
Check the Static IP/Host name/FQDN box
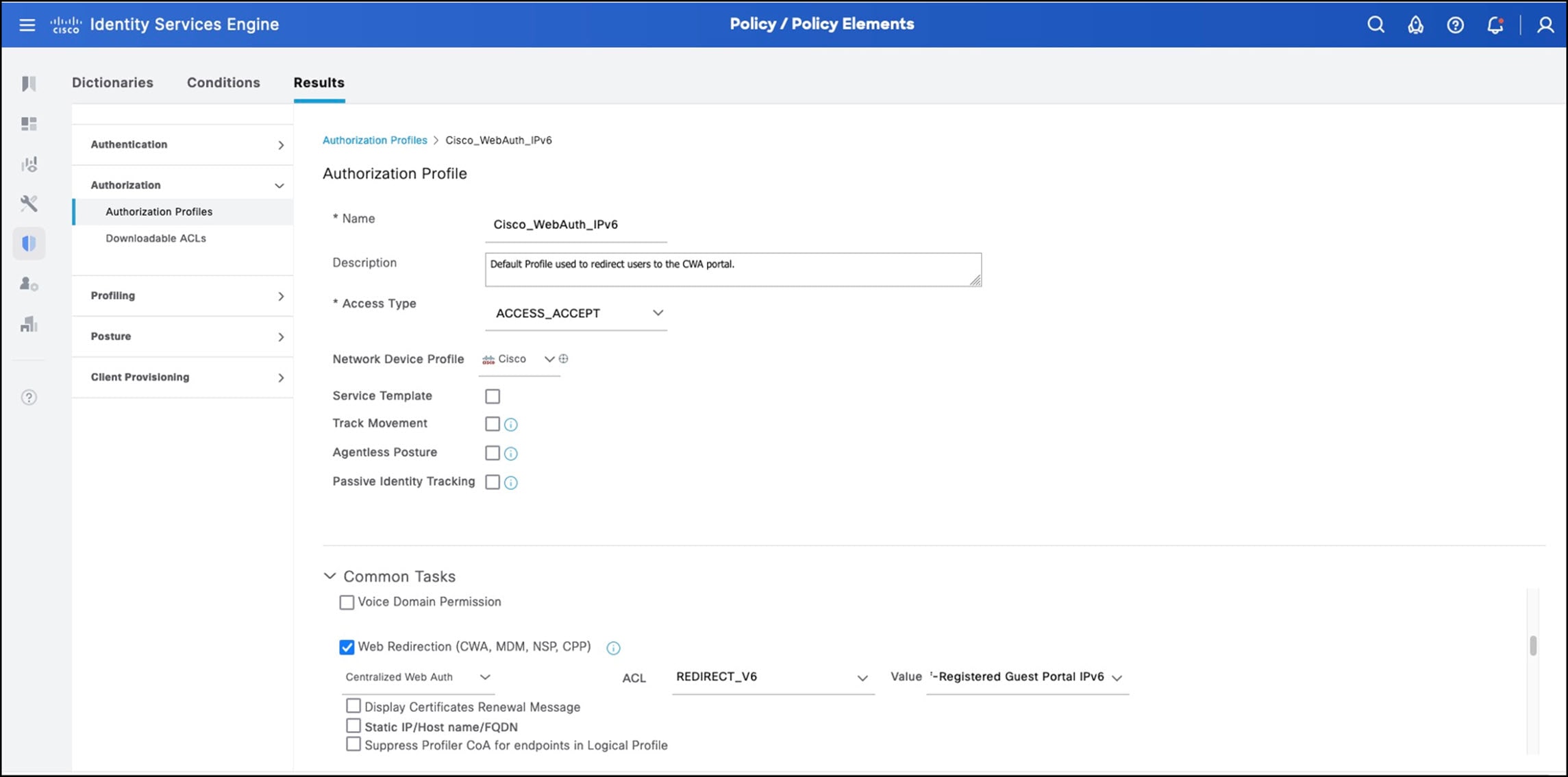pyautogui.click(x=353, y=725)
